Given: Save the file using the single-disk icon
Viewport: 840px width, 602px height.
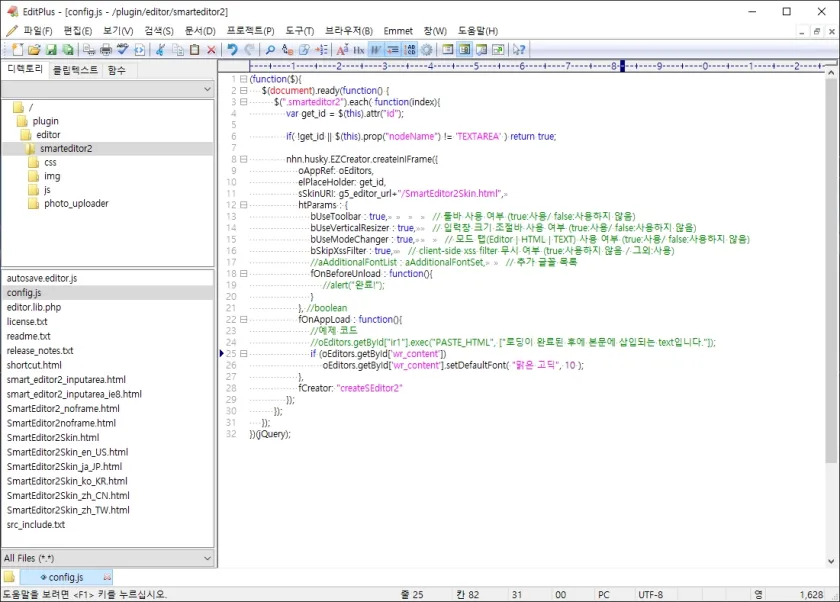Looking at the screenshot, I should tap(51, 50).
